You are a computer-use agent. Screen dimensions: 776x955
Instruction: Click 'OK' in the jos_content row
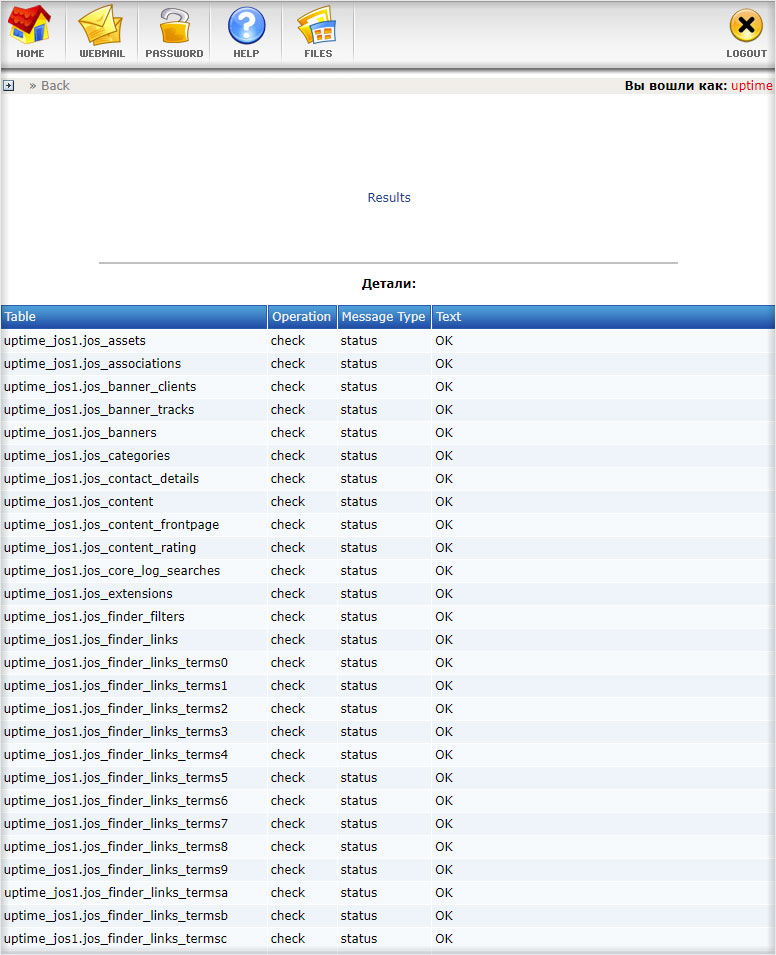tap(444, 502)
